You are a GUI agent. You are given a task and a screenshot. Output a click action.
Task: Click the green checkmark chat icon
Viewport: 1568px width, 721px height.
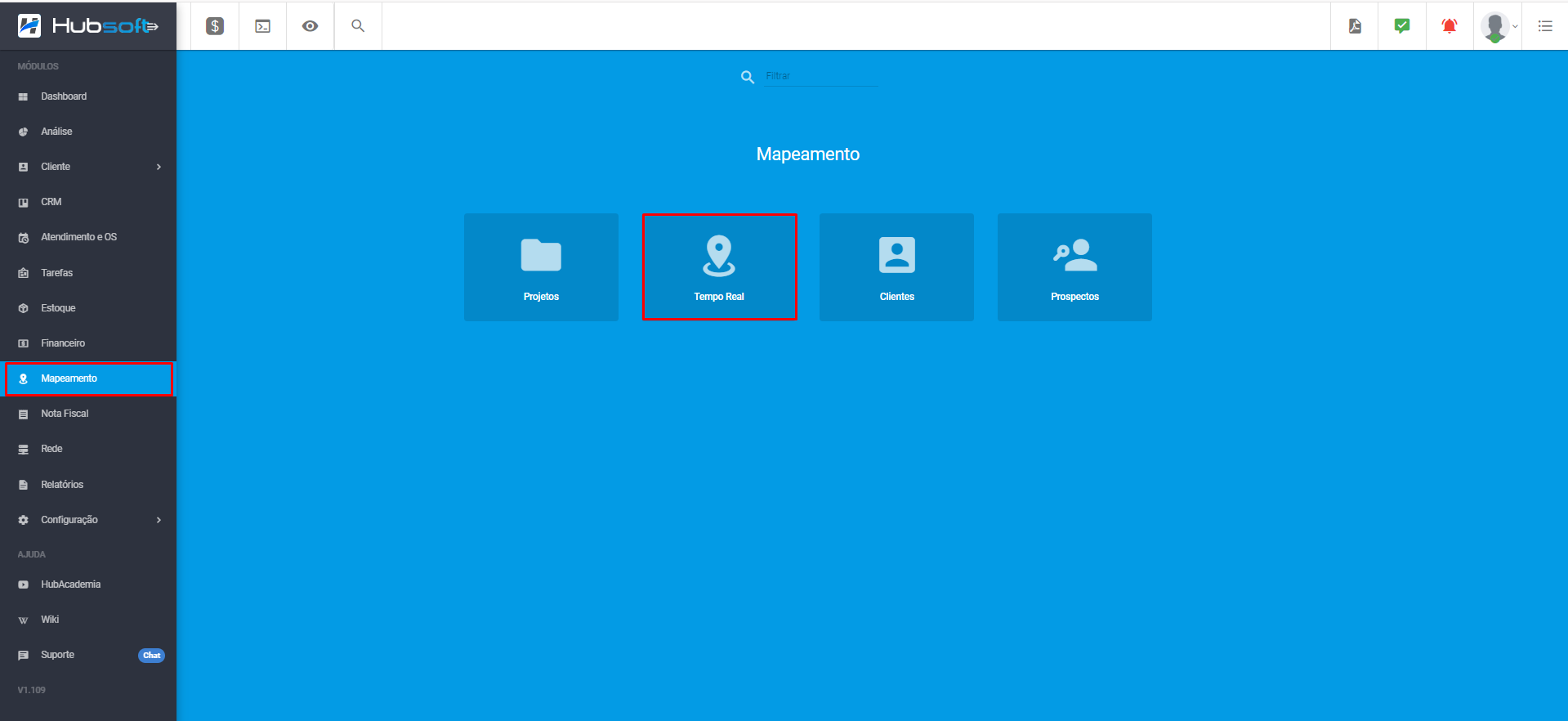(x=1402, y=26)
